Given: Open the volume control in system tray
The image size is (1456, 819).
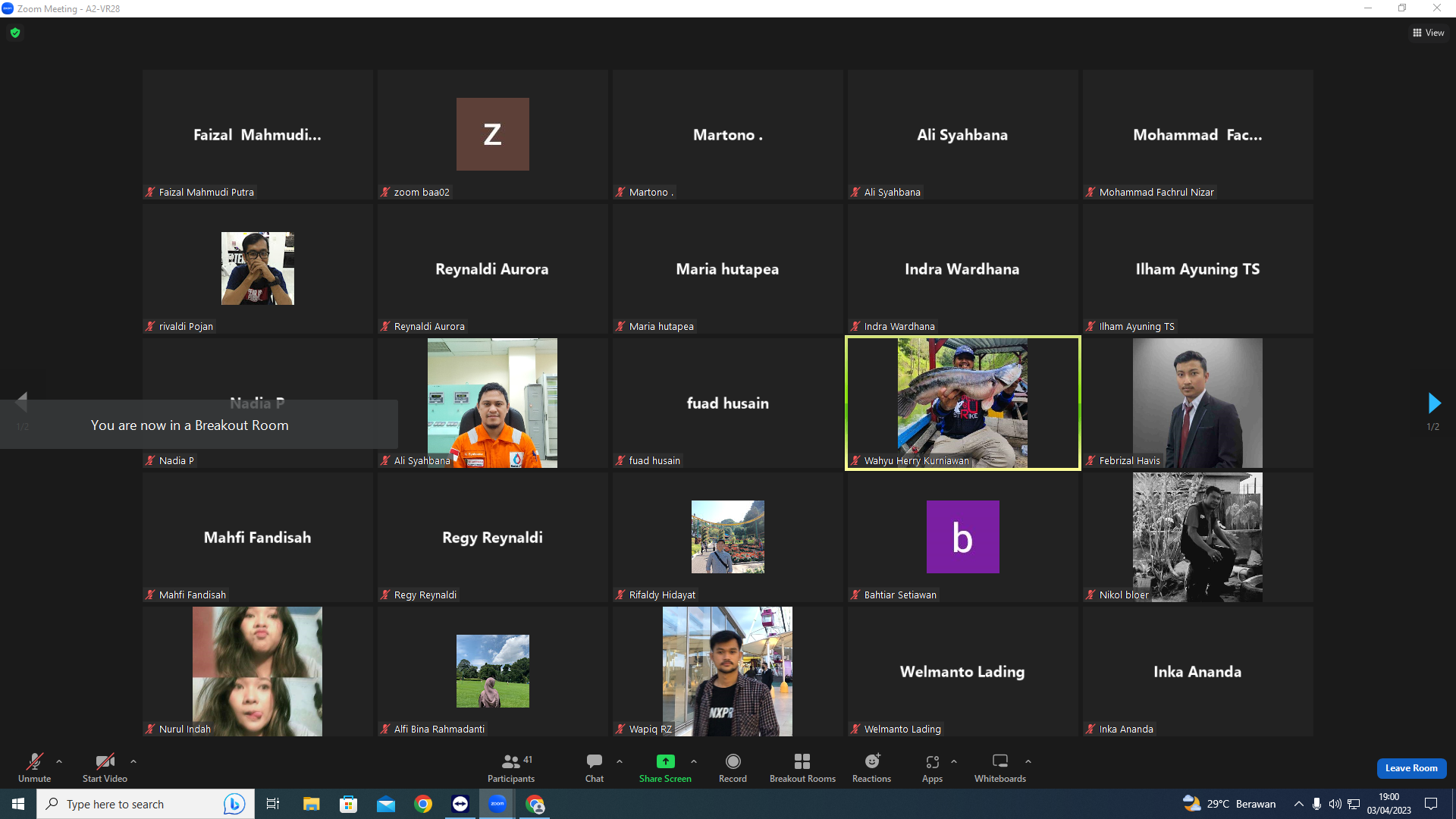Looking at the screenshot, I should pos(1335,804).
